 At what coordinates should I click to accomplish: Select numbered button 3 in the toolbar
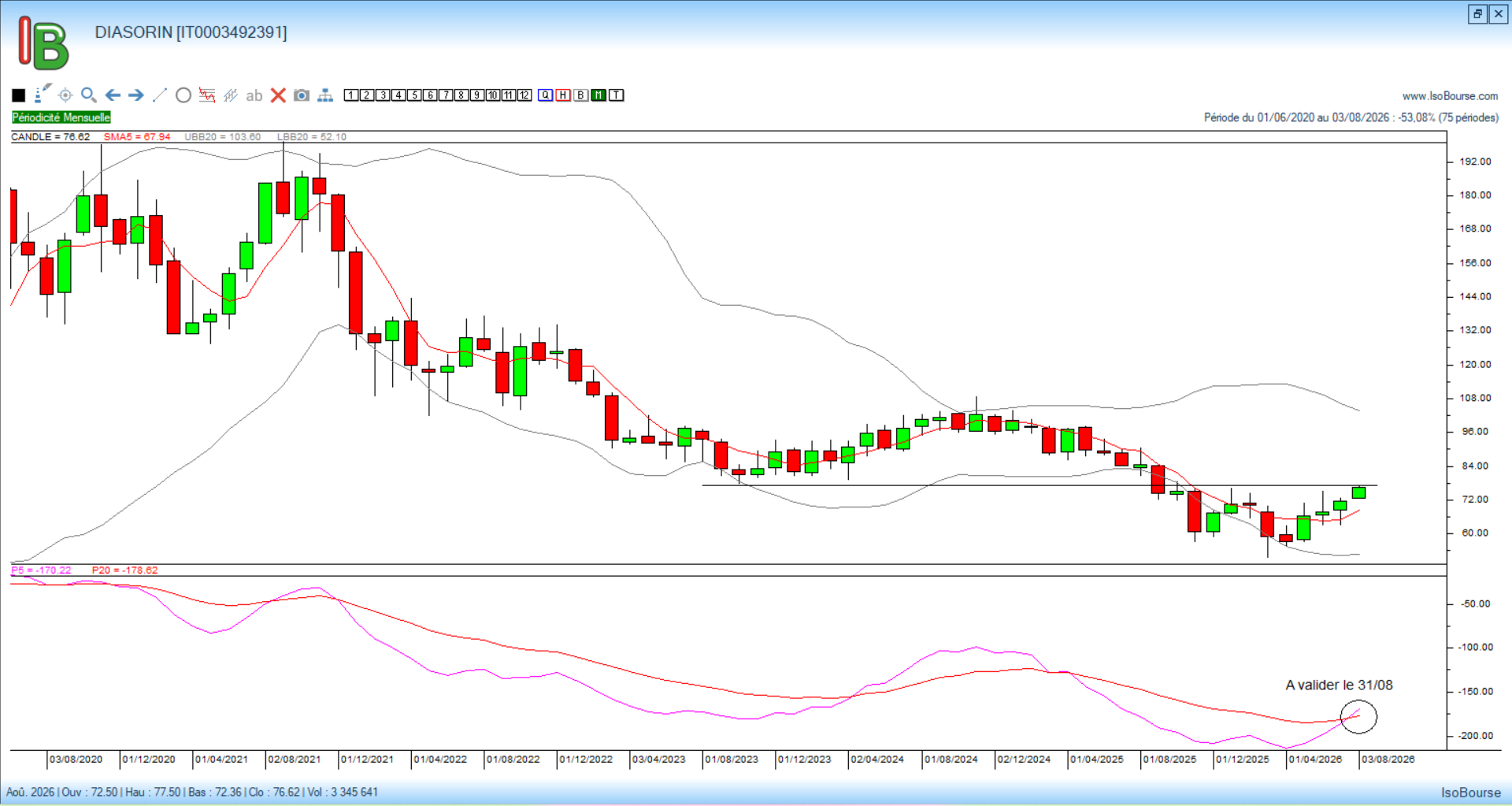pos(383,95)
